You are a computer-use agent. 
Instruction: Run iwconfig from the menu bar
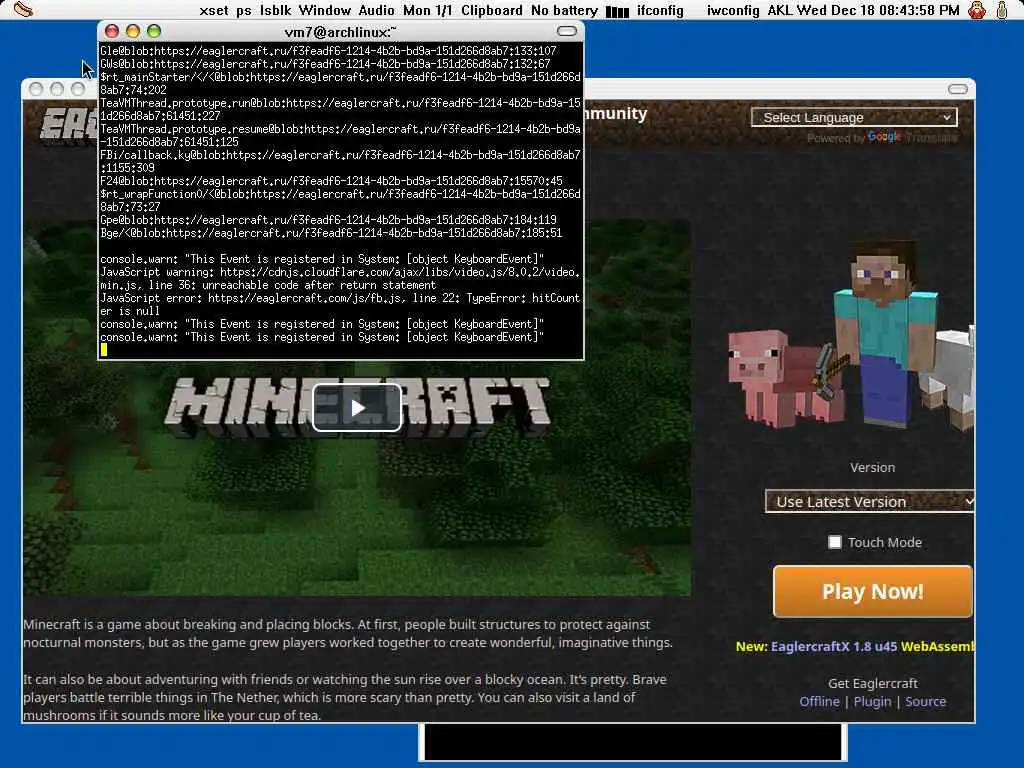[x=733, y=10]
